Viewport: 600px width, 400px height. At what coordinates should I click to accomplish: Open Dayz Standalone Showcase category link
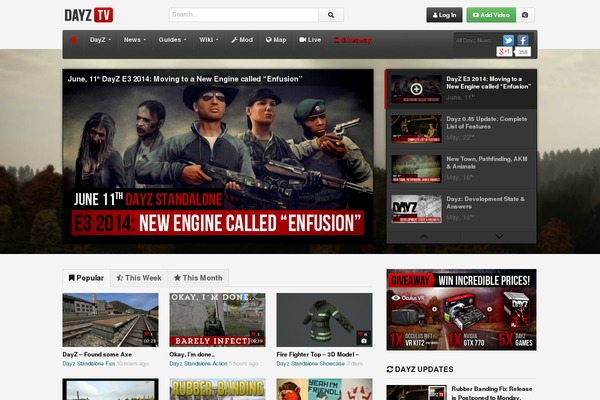click(x=311, y=364)
